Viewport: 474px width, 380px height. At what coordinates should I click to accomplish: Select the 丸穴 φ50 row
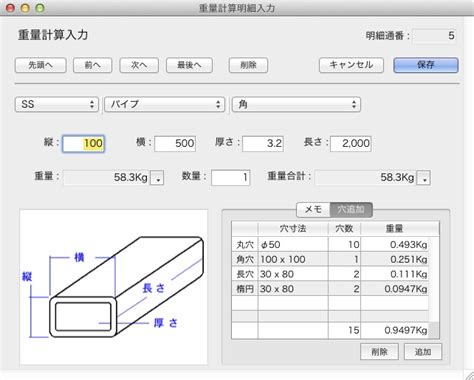tap(330, 244)
